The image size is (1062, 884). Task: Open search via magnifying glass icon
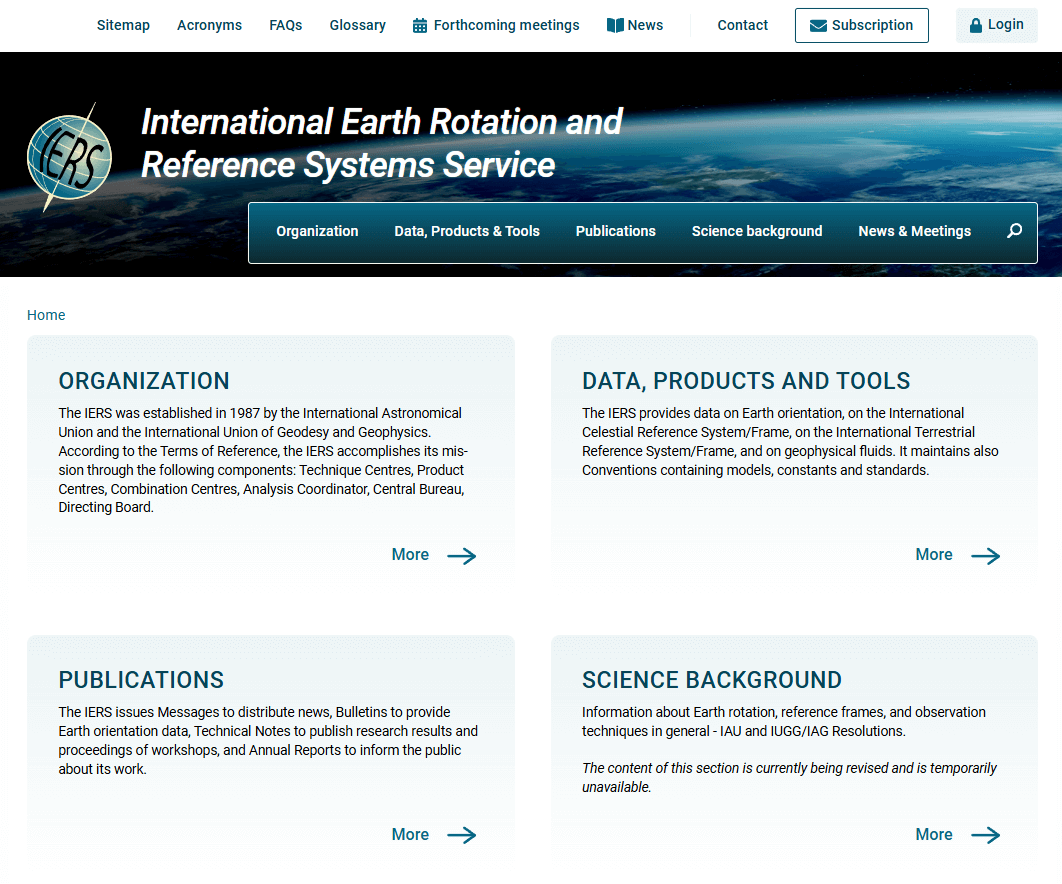[1014, 231]
